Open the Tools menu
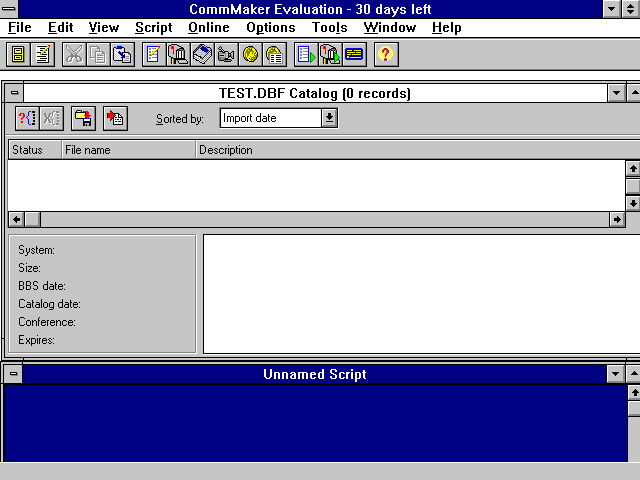Viewport: 640px width, 480px height. click(329, 27)
